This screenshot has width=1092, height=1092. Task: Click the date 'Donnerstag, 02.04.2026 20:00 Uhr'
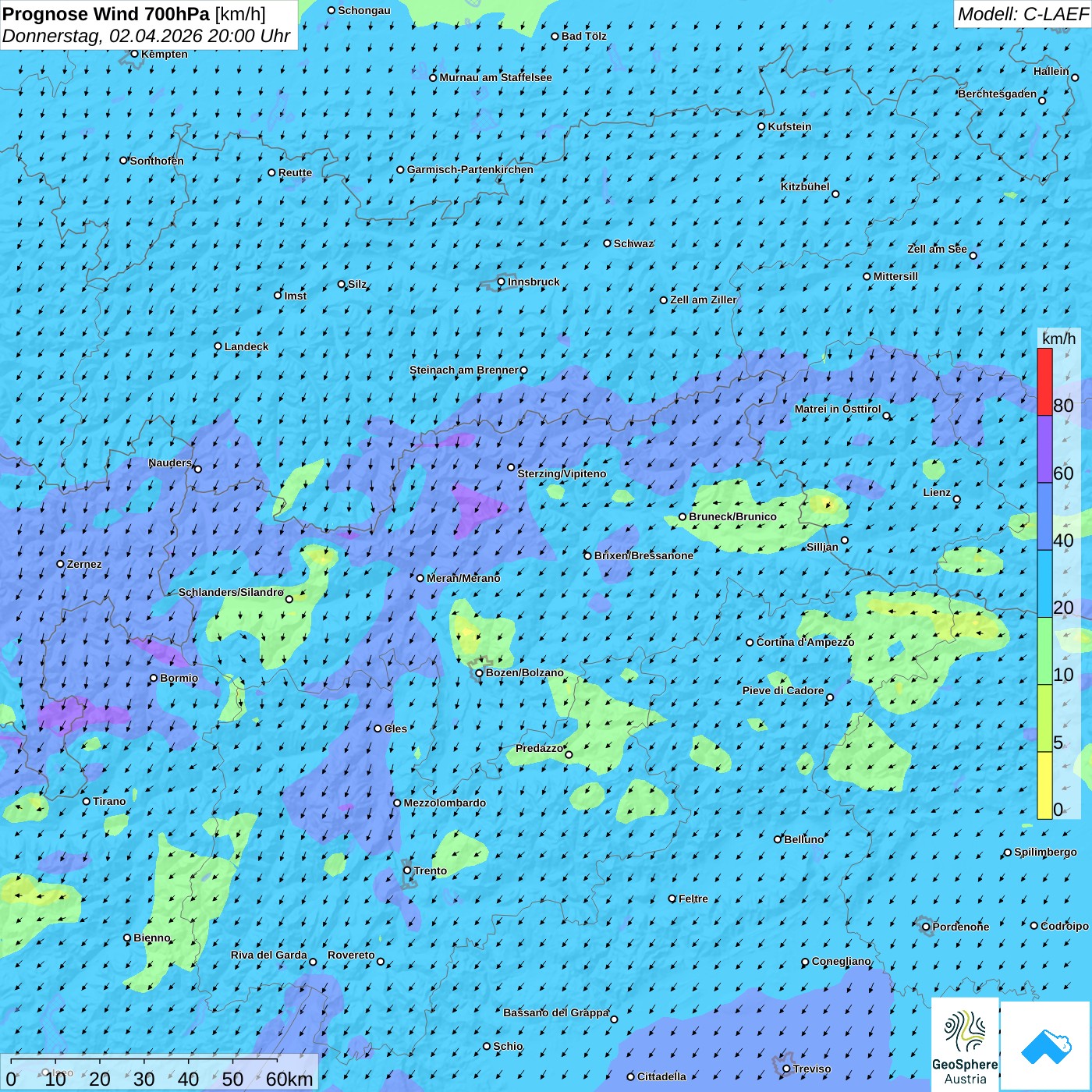point(147,36)
